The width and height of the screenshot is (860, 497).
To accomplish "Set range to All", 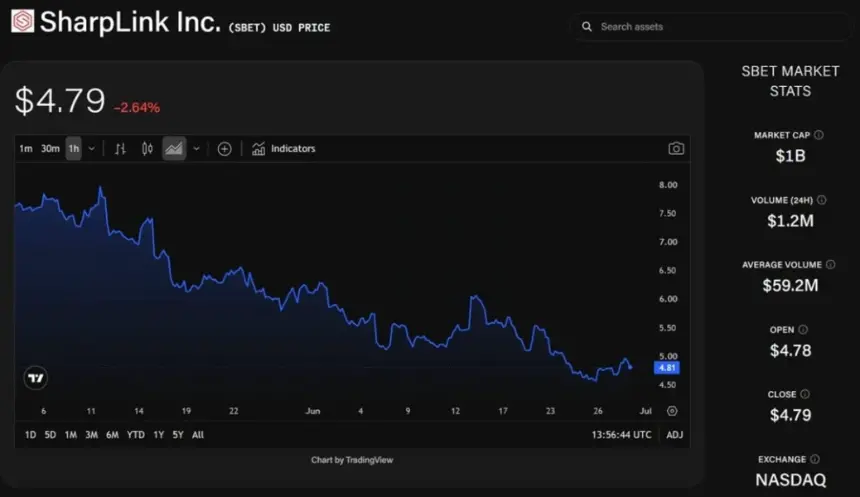I will [x=198, y=435].
